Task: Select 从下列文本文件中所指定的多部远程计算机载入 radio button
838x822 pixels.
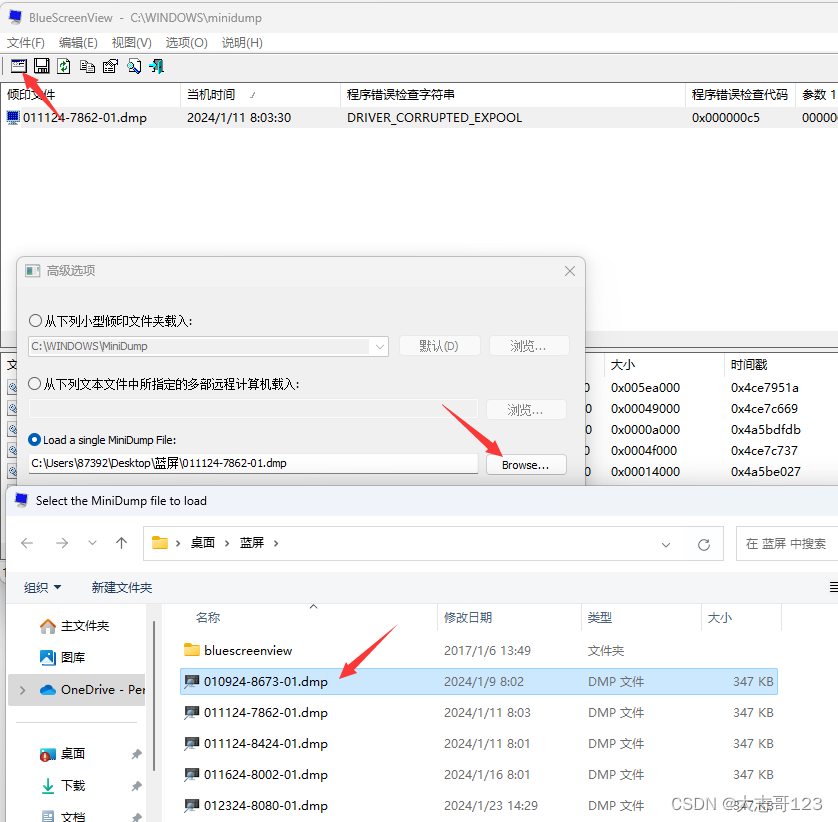Action: point(35,384)
